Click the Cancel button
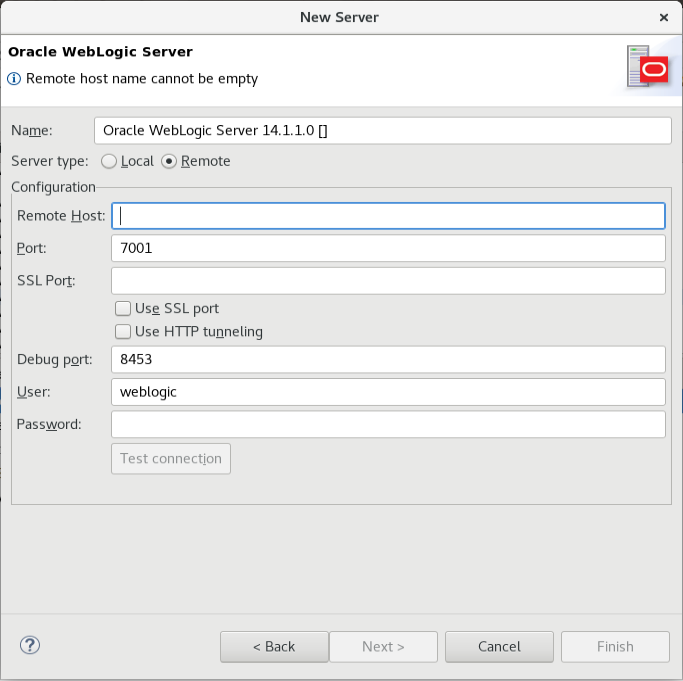The height and width of the screenshot is (681, 683). click(499, 647)
